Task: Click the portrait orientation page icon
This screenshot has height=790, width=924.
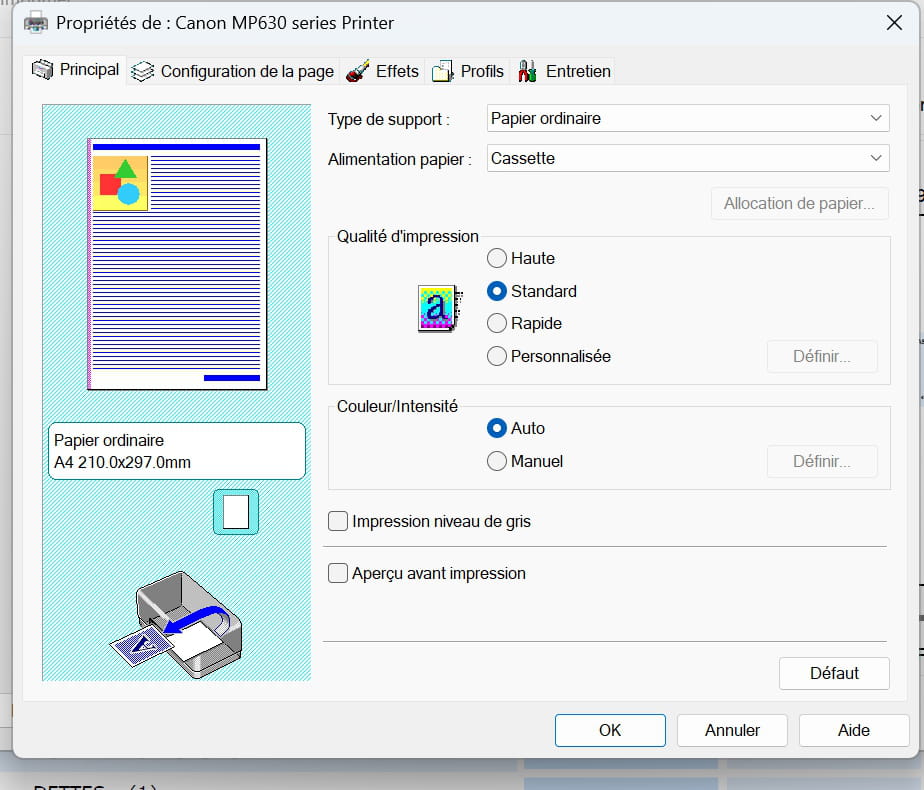Action: point(236,512)
